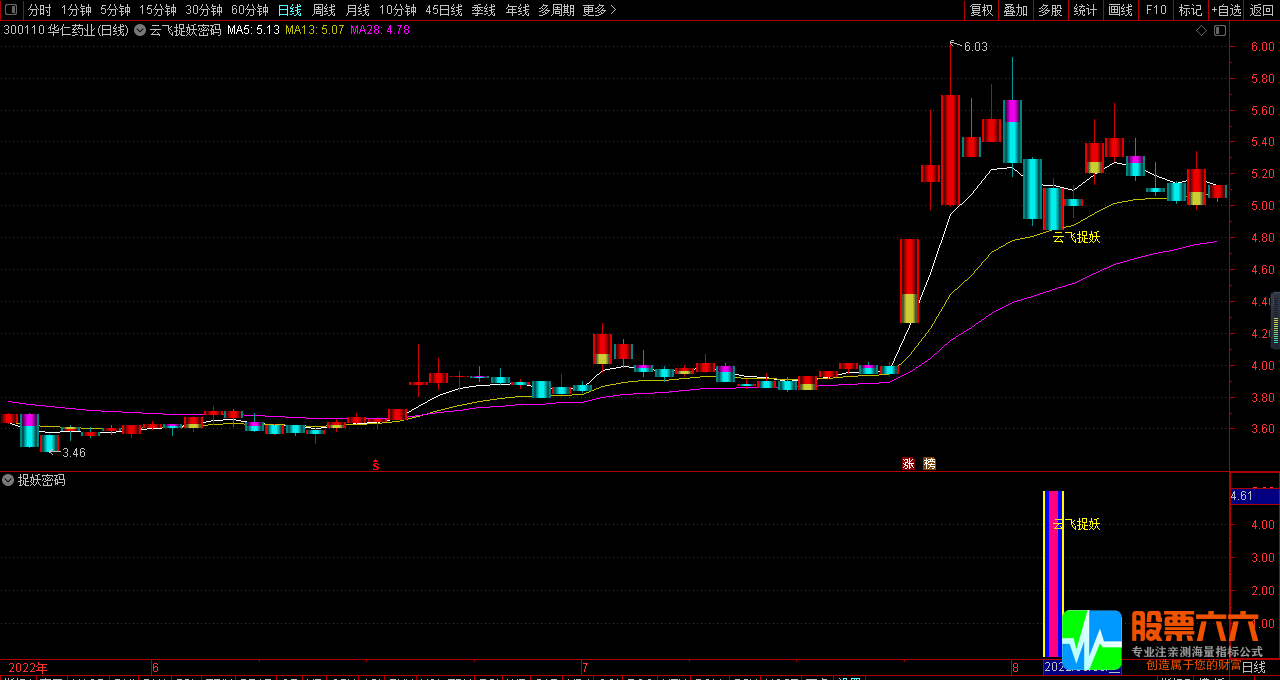Screen dimensions: 1280x680
Task: Click the 股票六六 logo icon
Action: tap(1092, 639)
